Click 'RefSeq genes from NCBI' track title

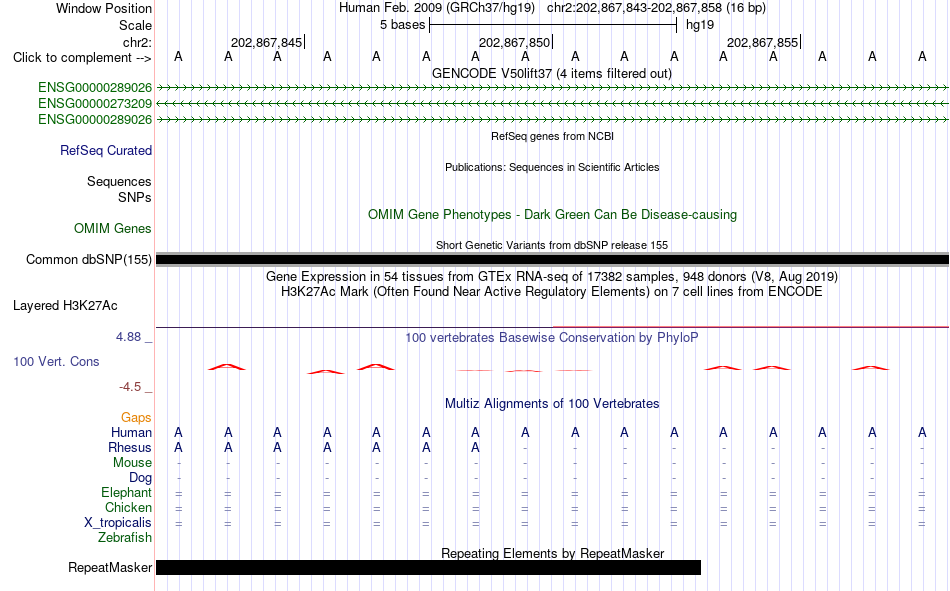[552, 136]
